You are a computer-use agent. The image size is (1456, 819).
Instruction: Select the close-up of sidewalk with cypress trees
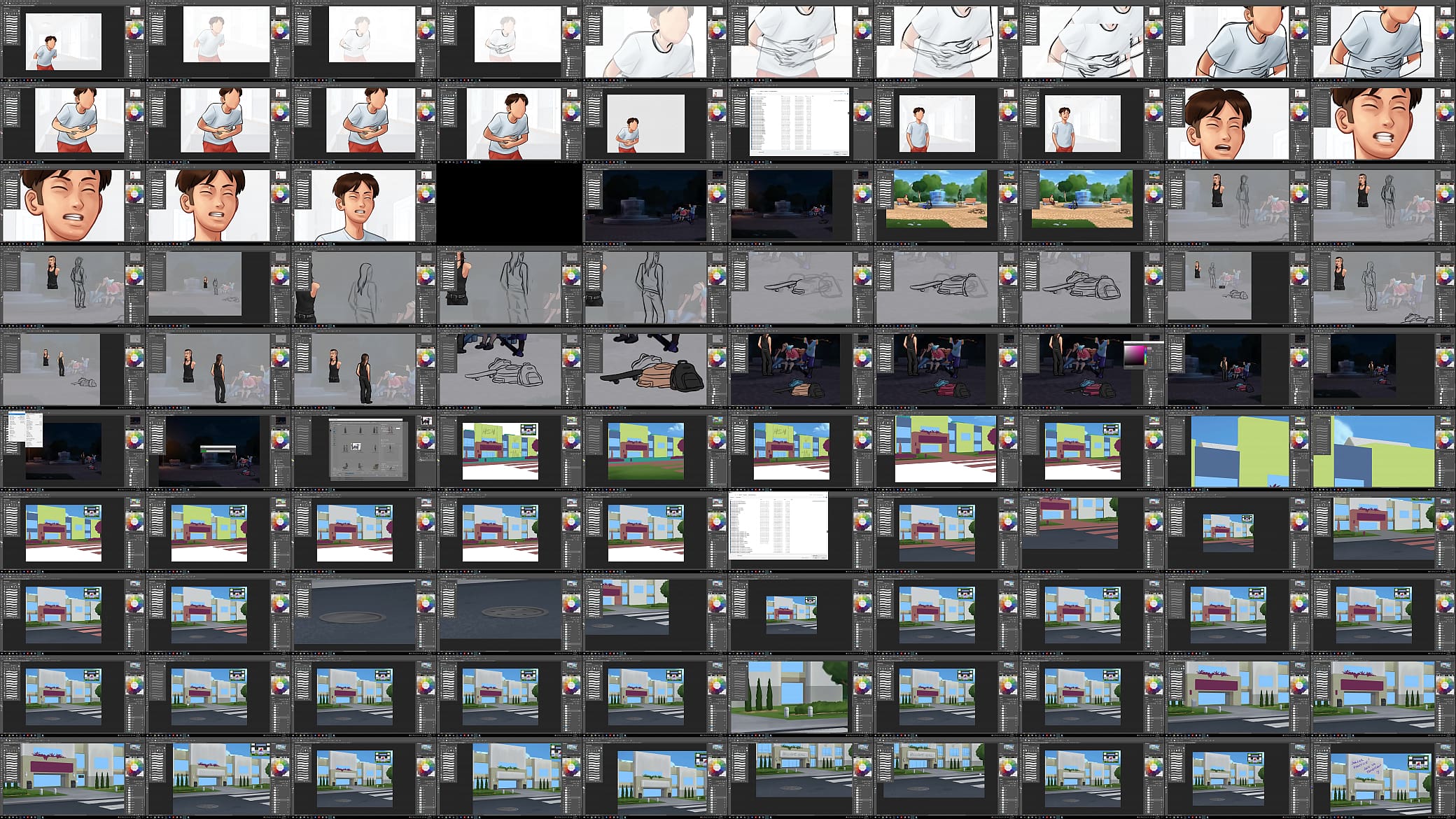(801, 696)
